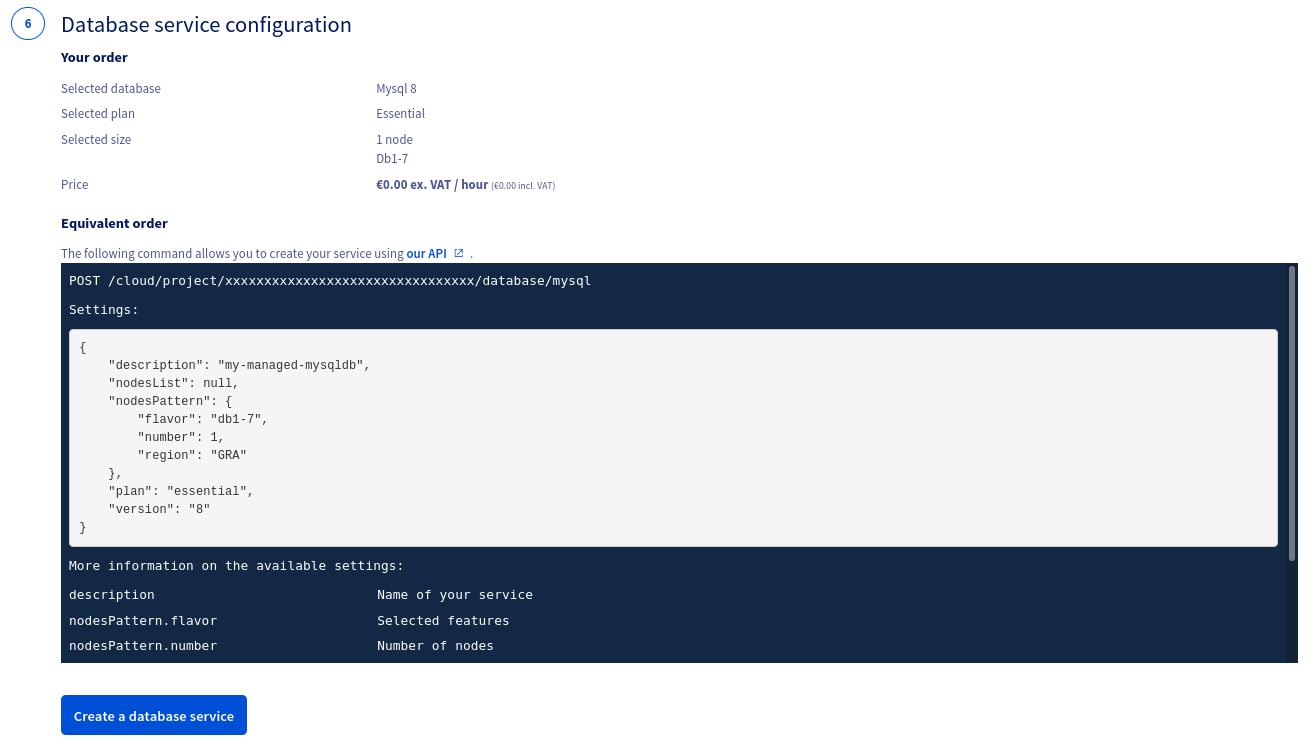Click the Equivalent order heading

click(x=114, y=224)
